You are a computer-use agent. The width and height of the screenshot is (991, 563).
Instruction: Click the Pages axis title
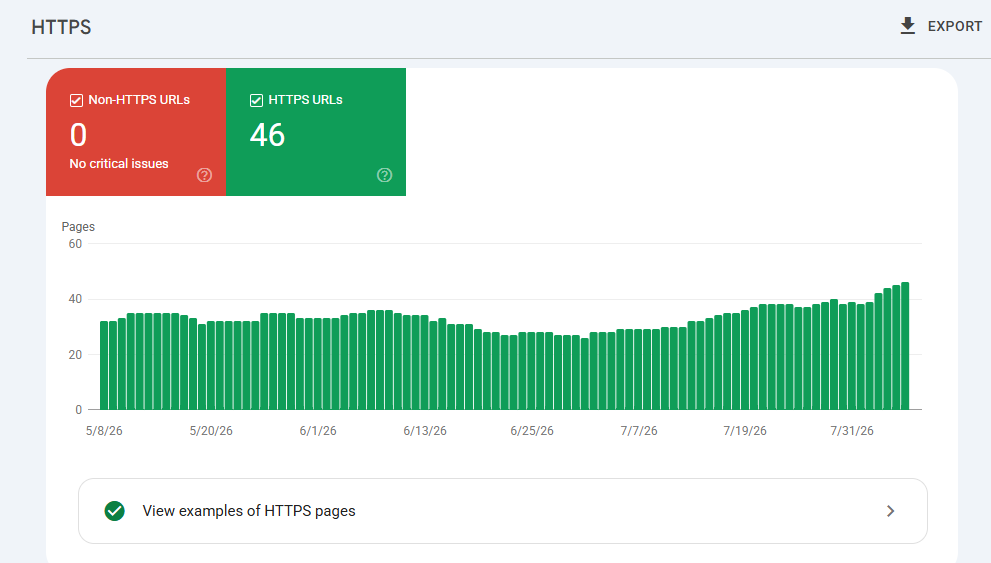[78, 226]
